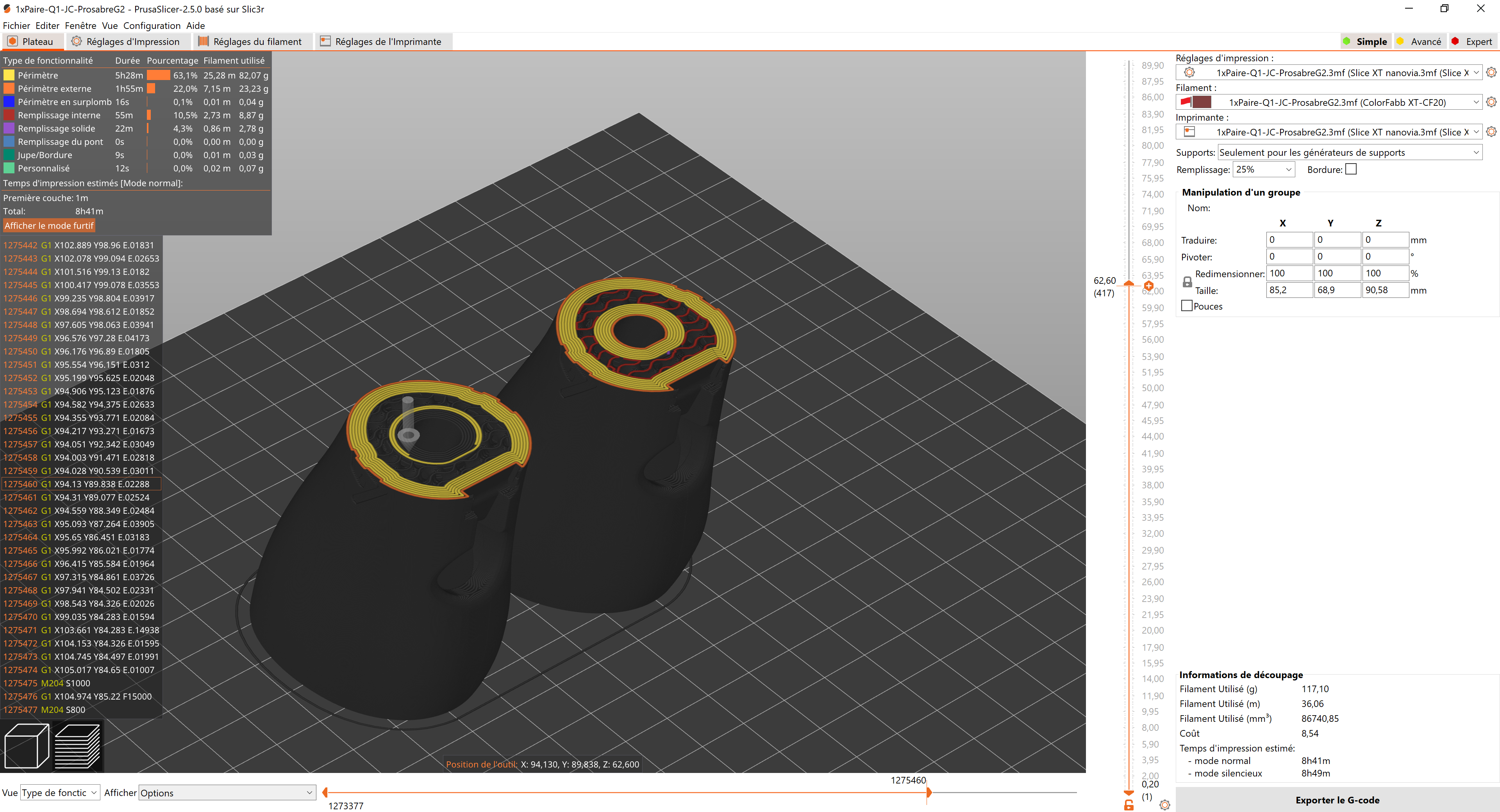Edit the print settings preset with the gear icon
1500x812 pixels.
pyautogui.click(x=1491, y=73)
